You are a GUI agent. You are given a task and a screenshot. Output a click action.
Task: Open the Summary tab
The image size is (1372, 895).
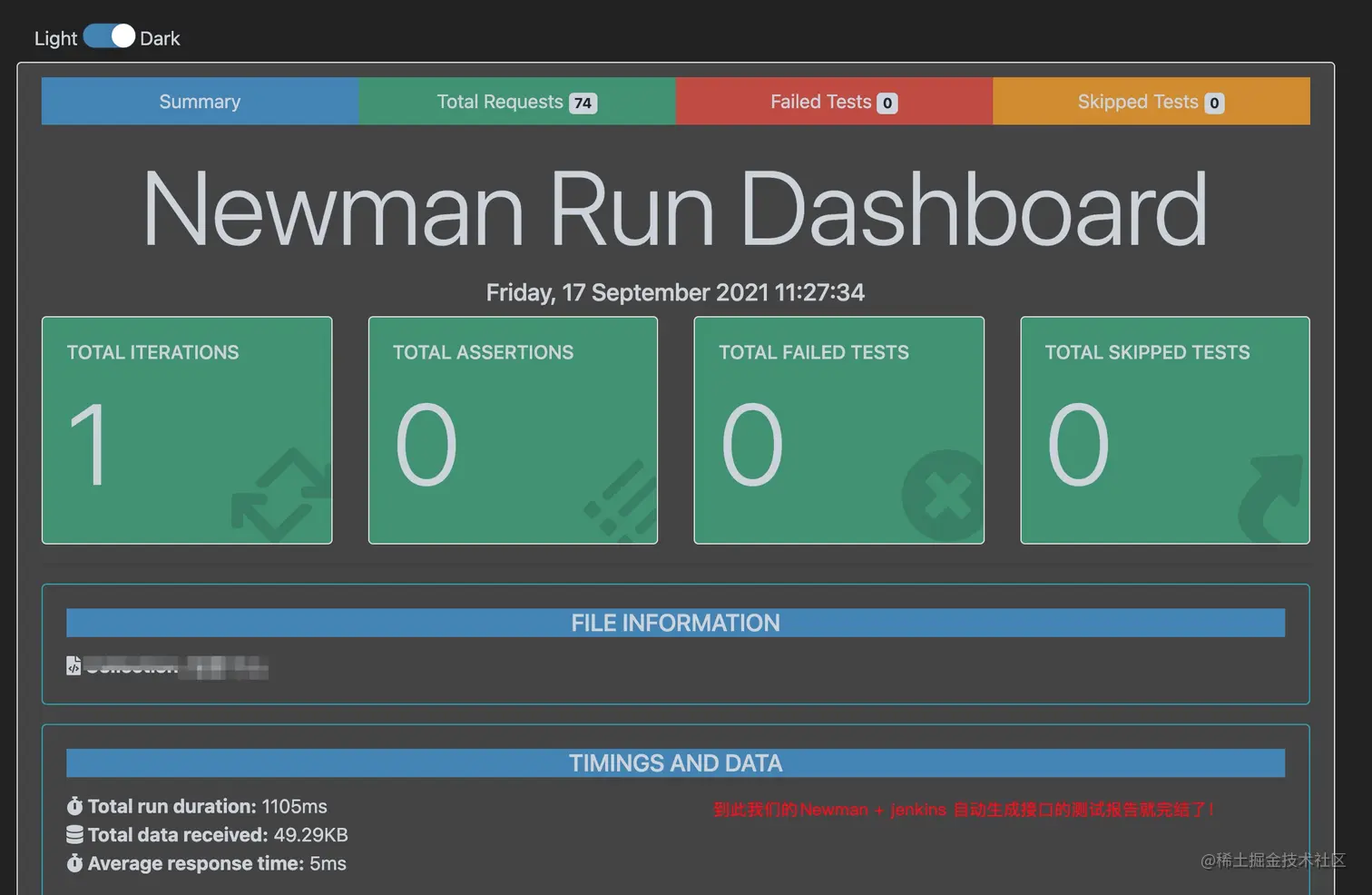pyautogui.click(x=200, y=101)
